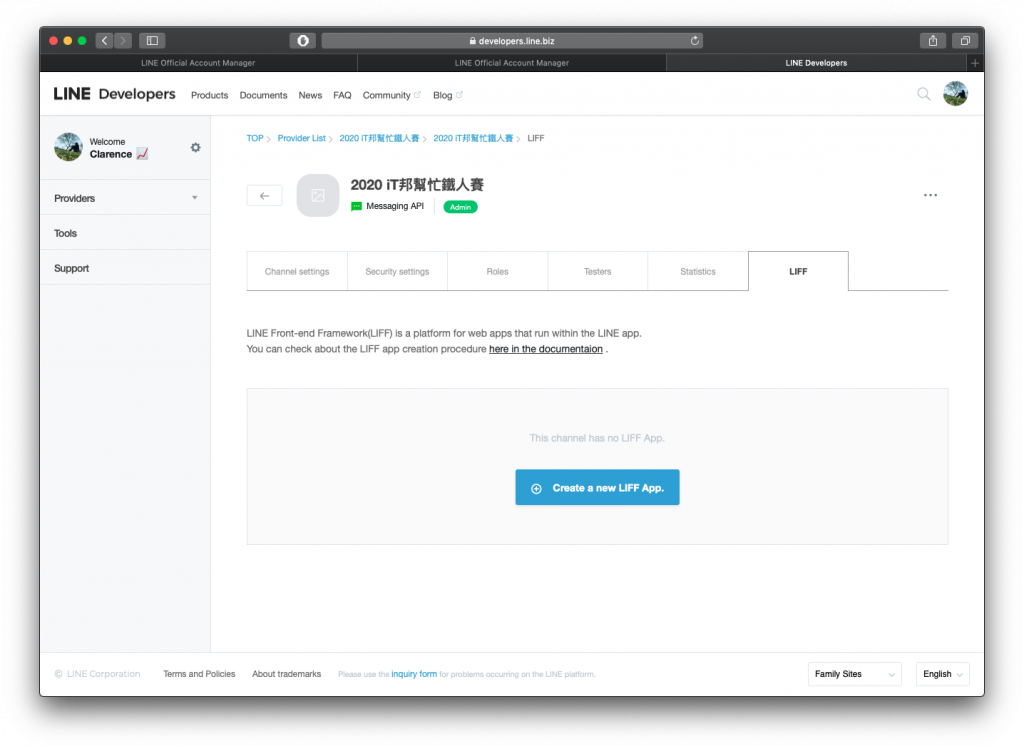Screen dimensions: 1024x749
Task: Open the Channel settings tab
Action: coord(297,271)
